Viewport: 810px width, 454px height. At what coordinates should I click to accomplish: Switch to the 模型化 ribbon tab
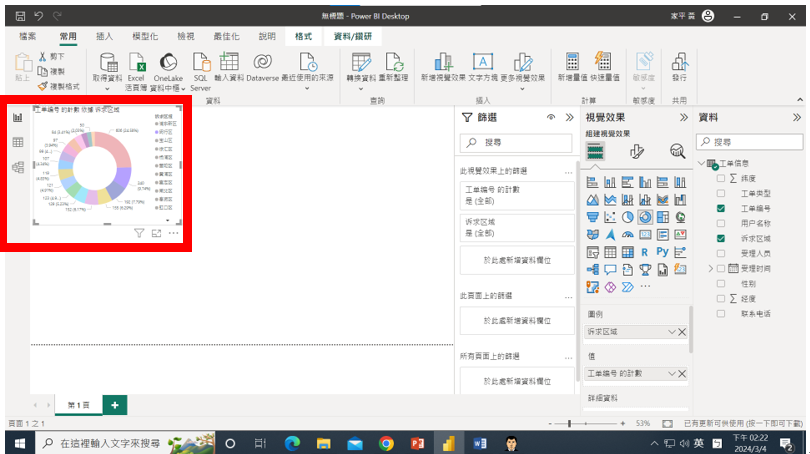(145, 36)
